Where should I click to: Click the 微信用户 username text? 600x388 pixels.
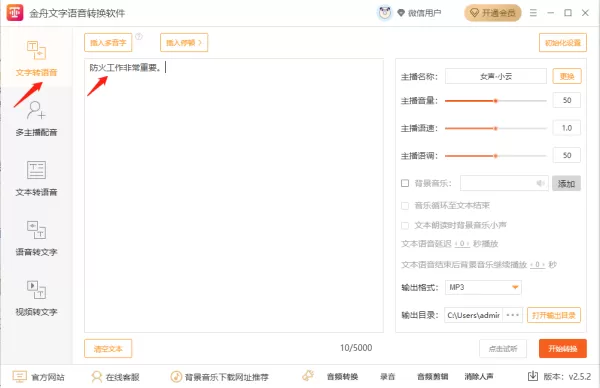(x=424, y=13)
